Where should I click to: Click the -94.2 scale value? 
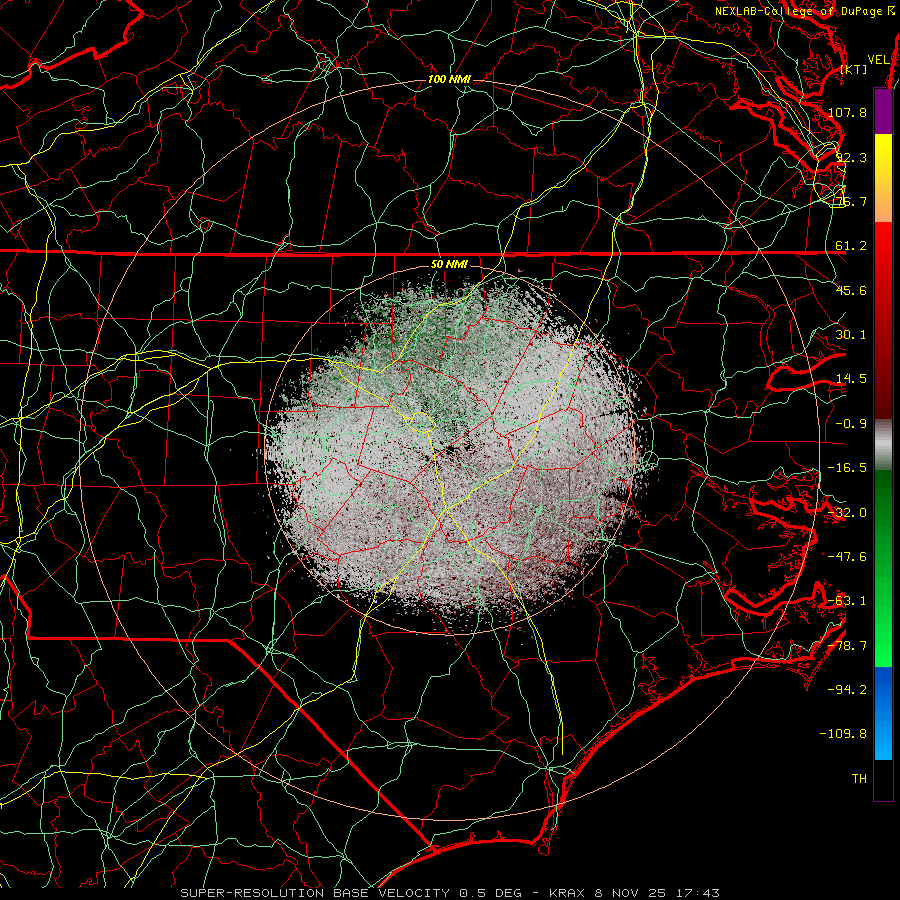coord(847,690)
